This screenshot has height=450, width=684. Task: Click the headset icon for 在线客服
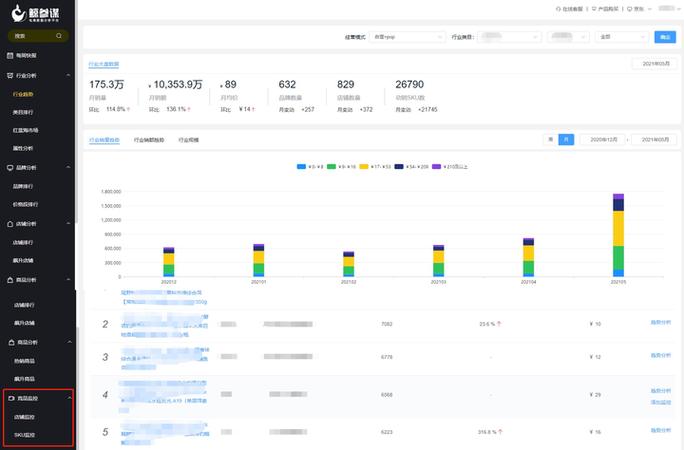click(x=558, y=9)
